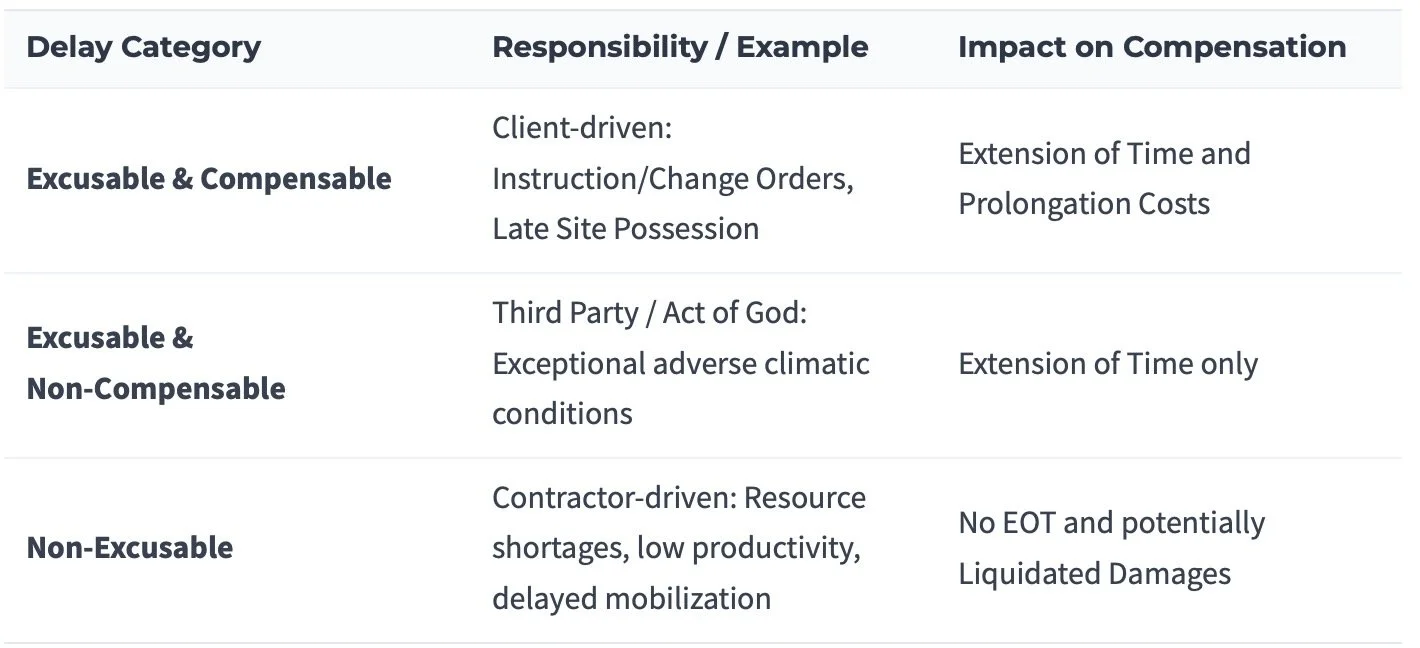
Task: Click Extension of Time and Prolongation Costs
Action: 1104,179
